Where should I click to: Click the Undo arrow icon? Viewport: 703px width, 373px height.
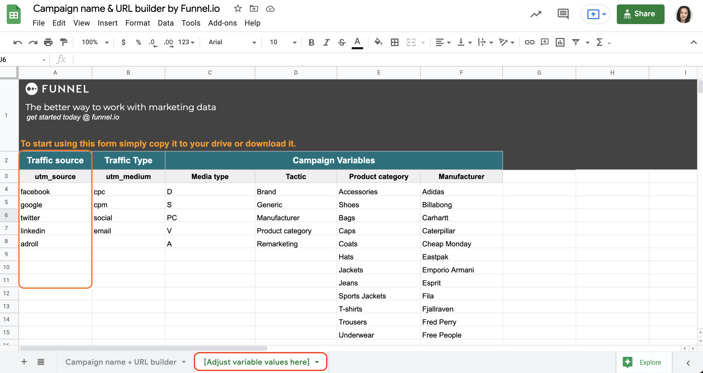click(x=18, y=43)
